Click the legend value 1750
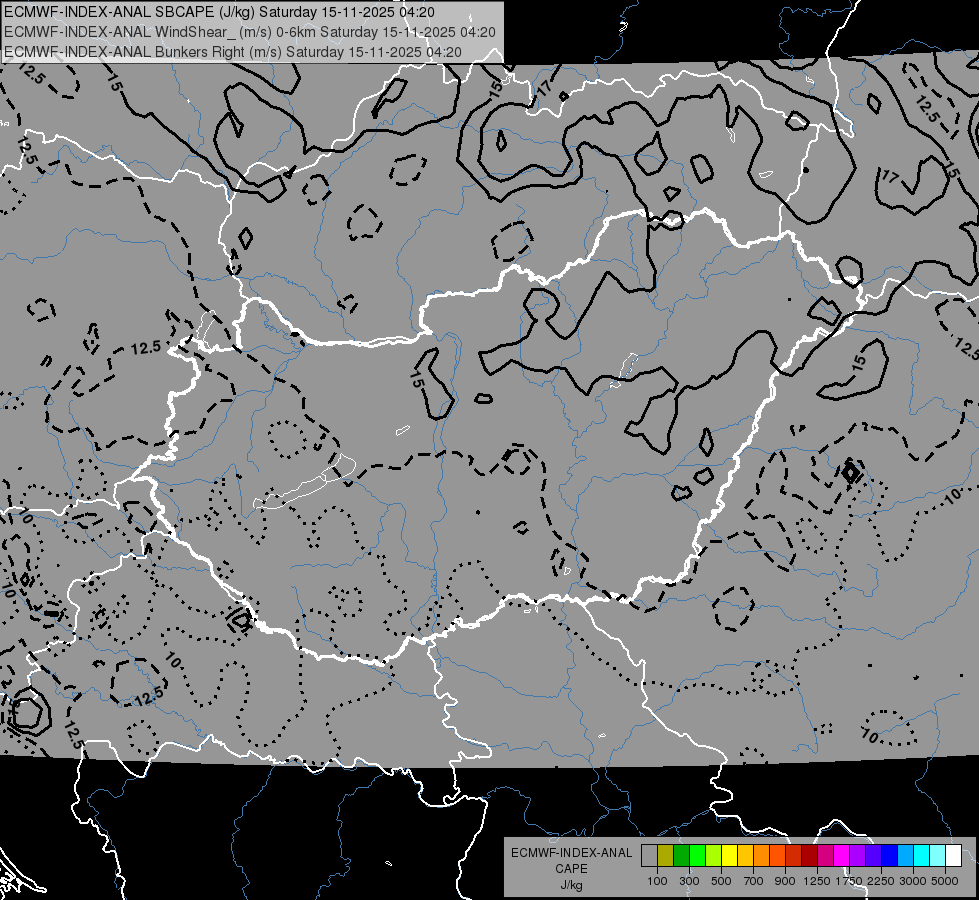This screenshot has height=900, width=979. coord(849,881)
